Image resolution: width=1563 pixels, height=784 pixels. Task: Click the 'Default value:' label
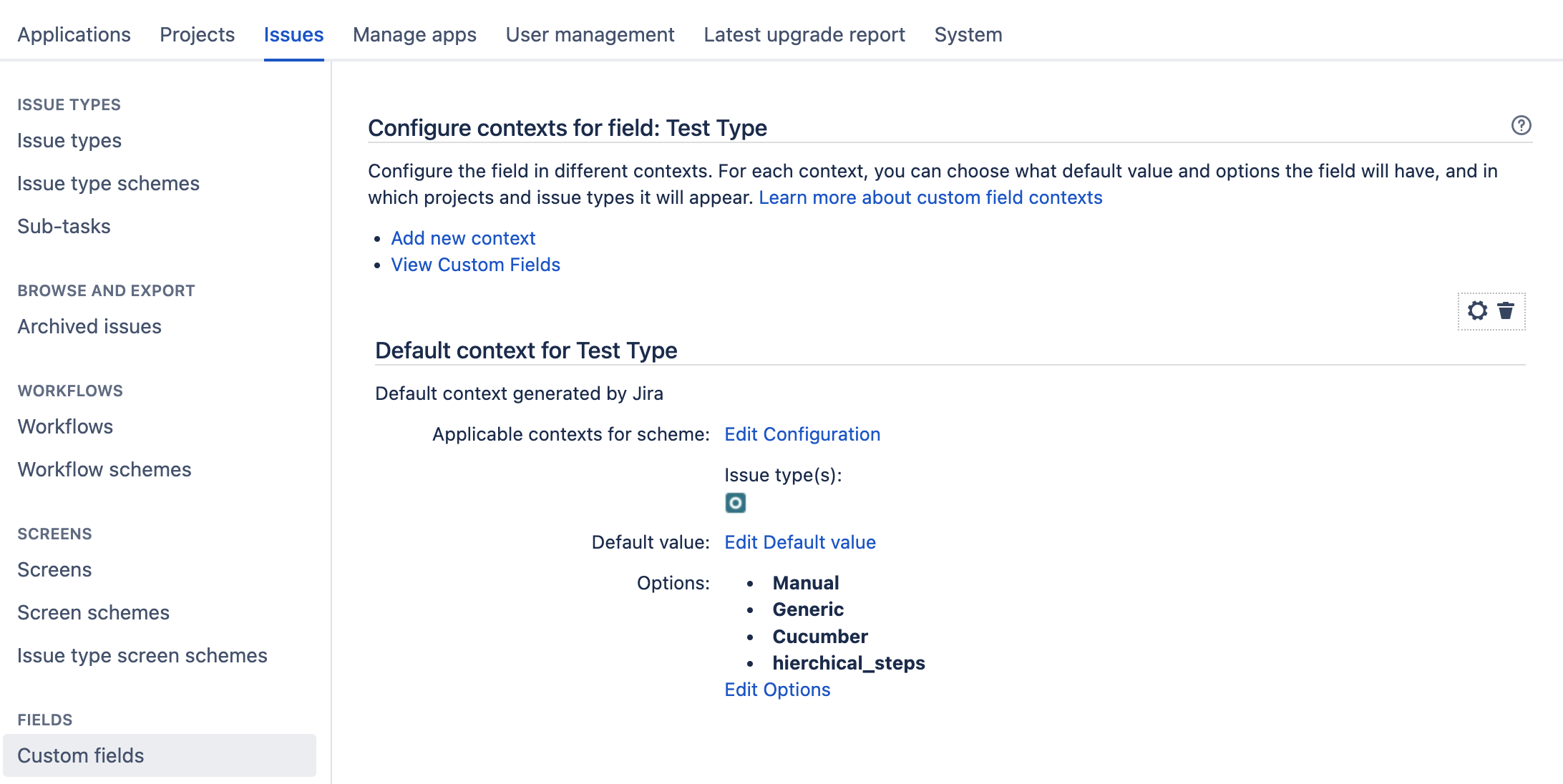tap(650, 542)
